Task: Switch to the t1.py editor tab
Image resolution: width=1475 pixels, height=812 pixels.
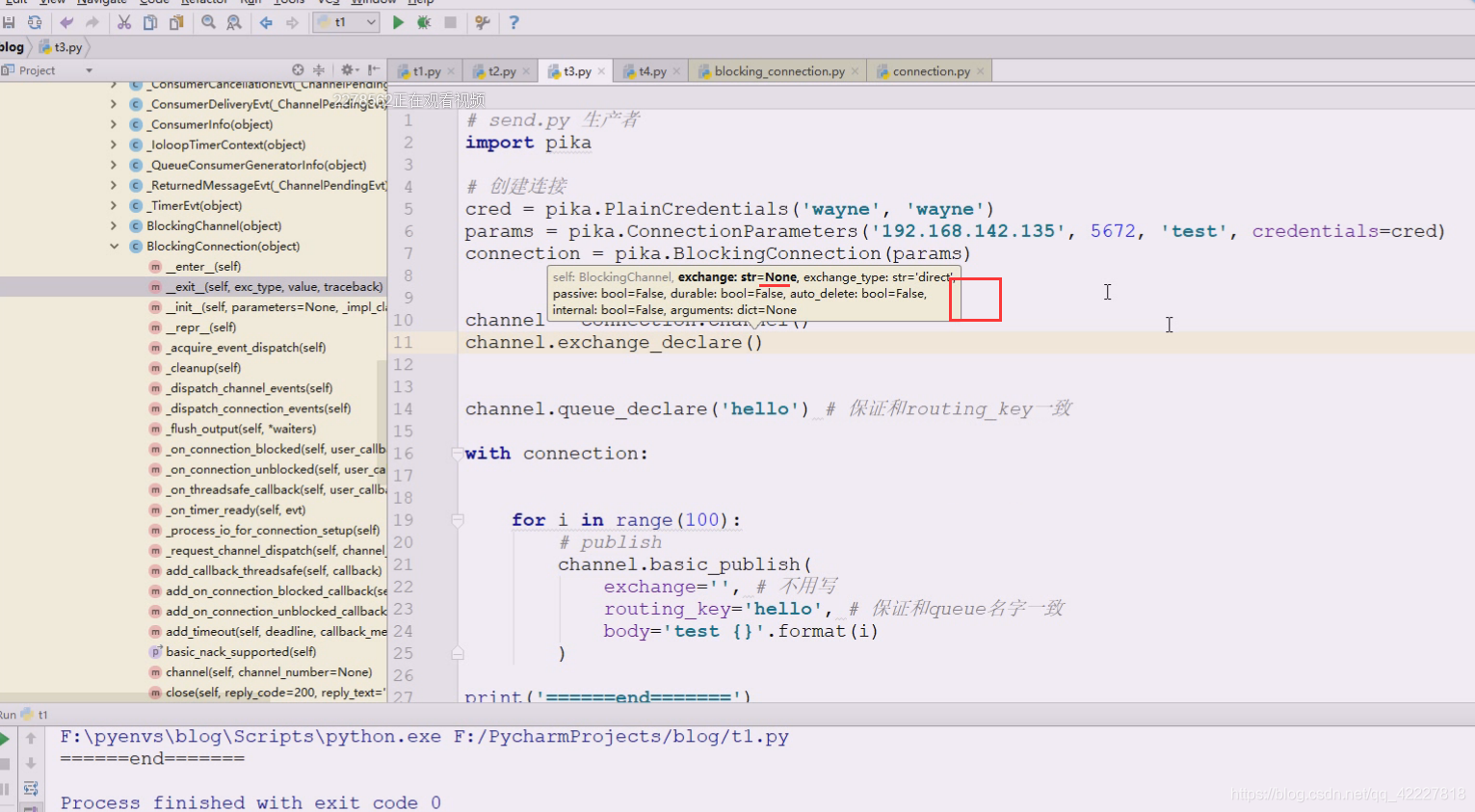Action: click(x=427, y=71)
